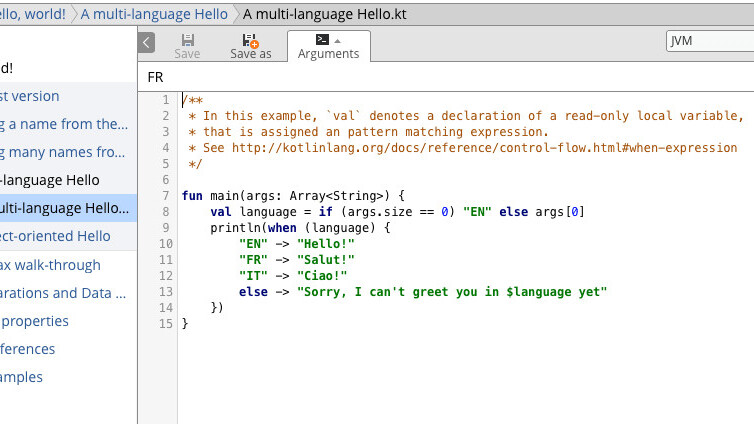Open the 'many names fro...' sidebar example
The height and width of the screenshot is (424, 754).
pyautogui.click(x=62, y=152)
